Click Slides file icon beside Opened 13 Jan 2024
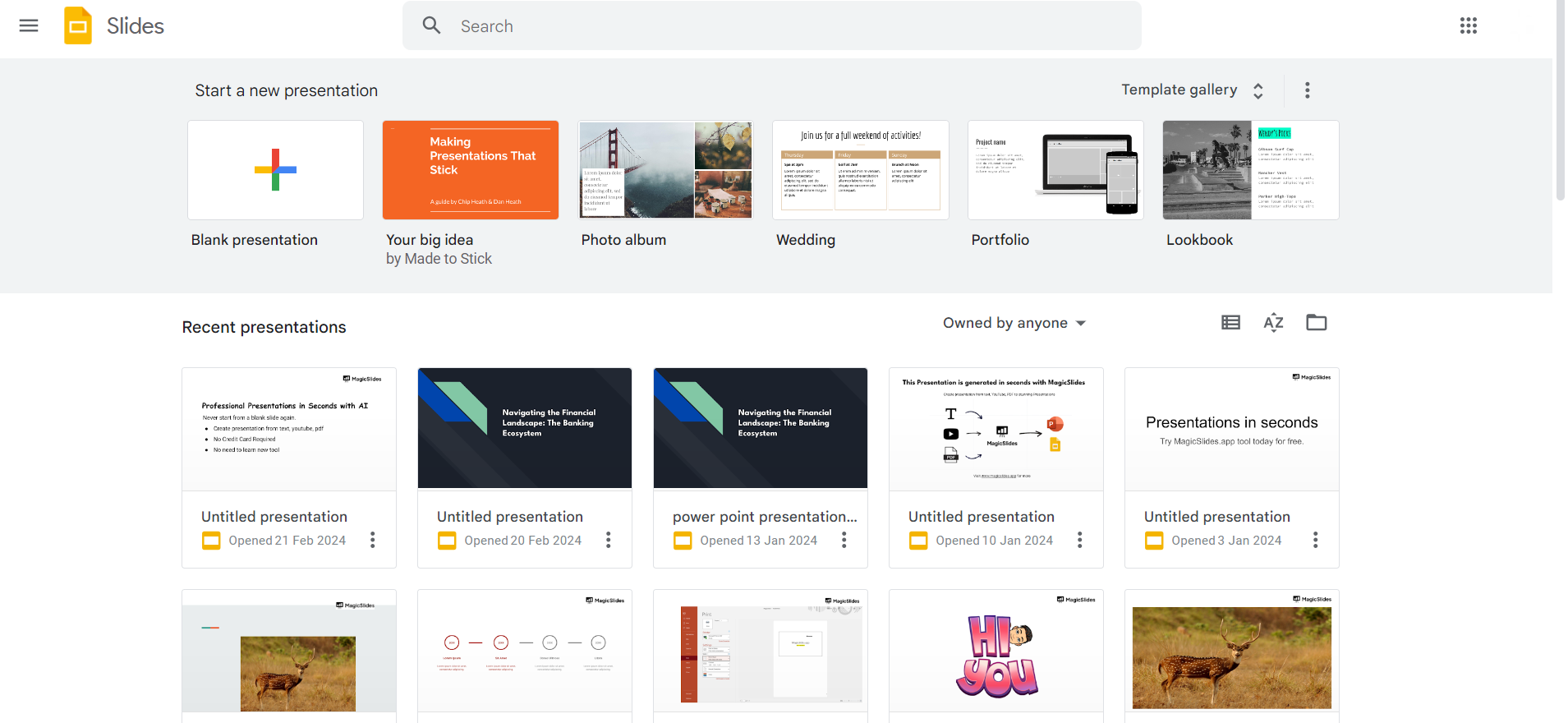The image size is (1568, 723). point(683,541)
